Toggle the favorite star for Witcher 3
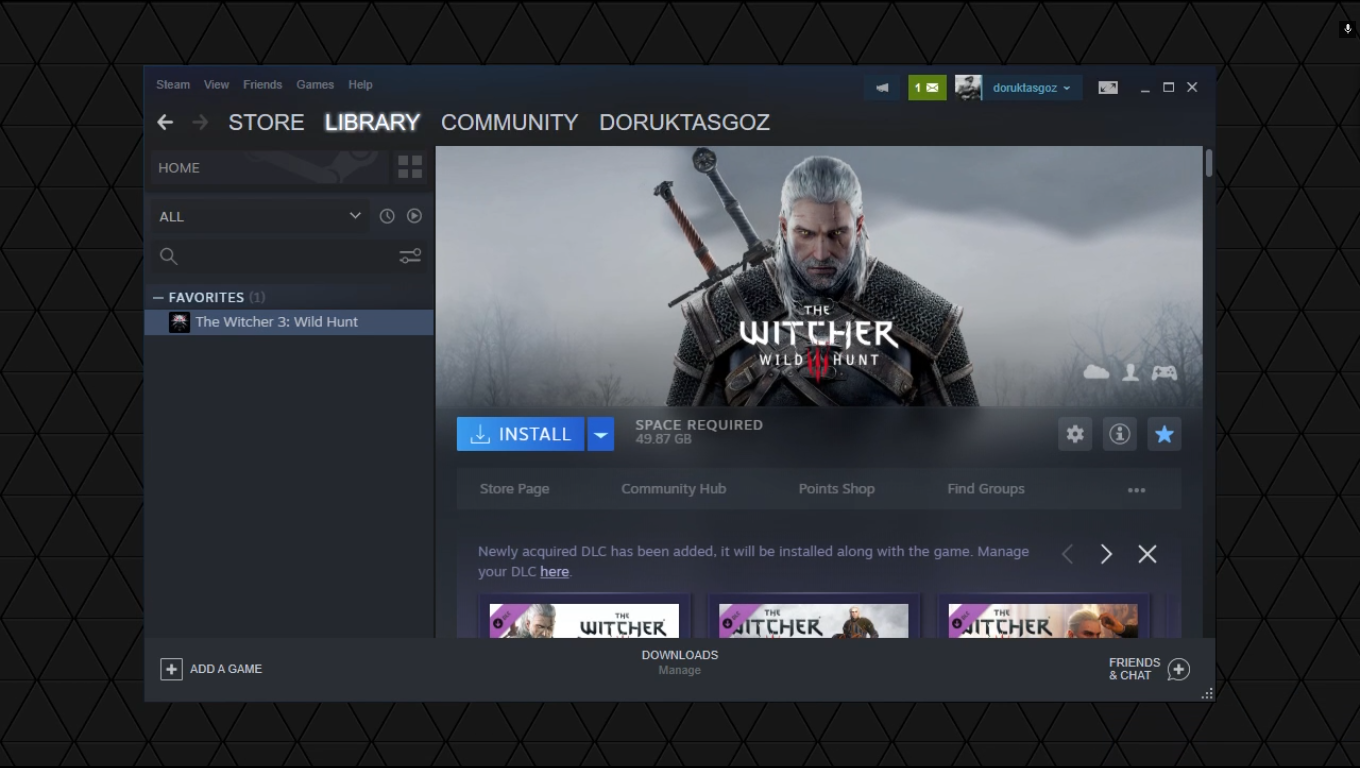 coord(1164,434)
